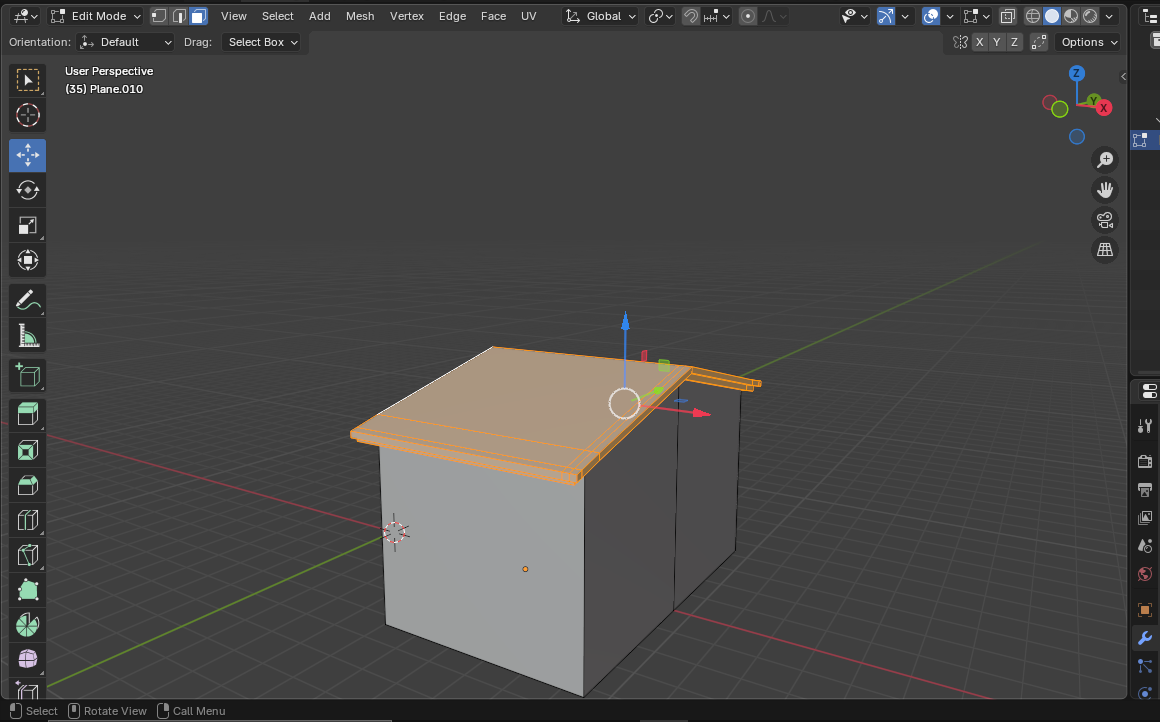The width and height of the screenshot is (1160, 722).
Task: Click the Pan view hand button
Action: point(1105,190)
